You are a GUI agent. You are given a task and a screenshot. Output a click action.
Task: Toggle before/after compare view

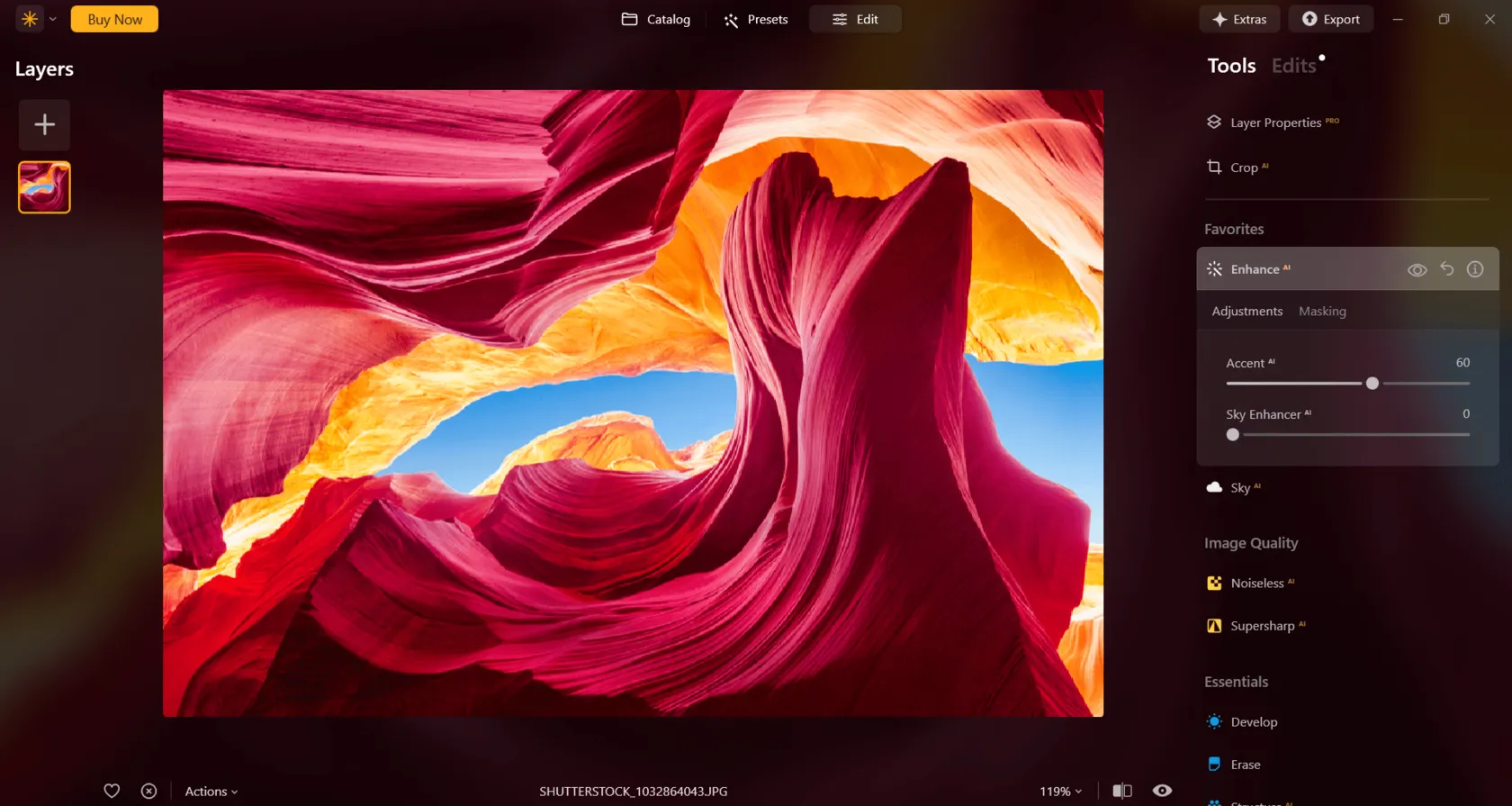1121,791
